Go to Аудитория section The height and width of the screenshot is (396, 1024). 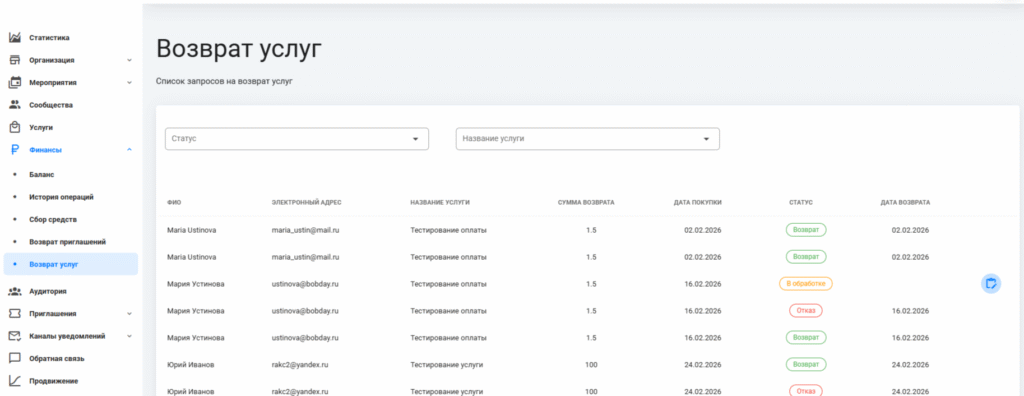48,291
